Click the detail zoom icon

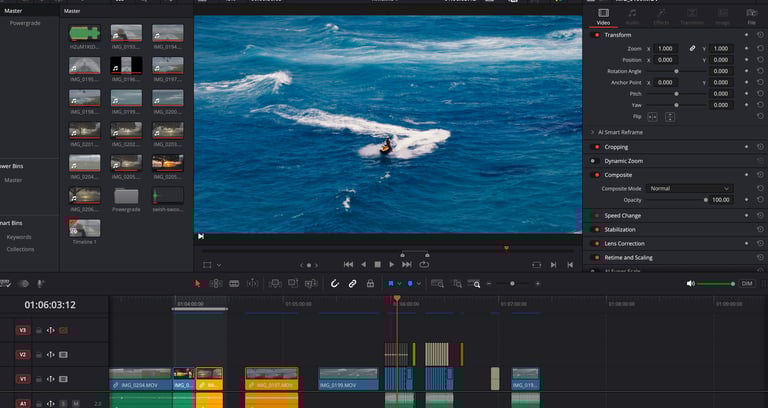(457, 284)
